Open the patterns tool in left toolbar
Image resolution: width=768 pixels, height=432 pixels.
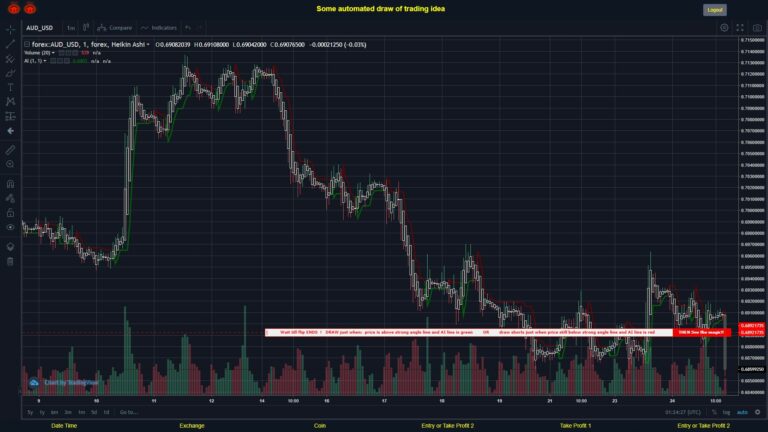10,102
